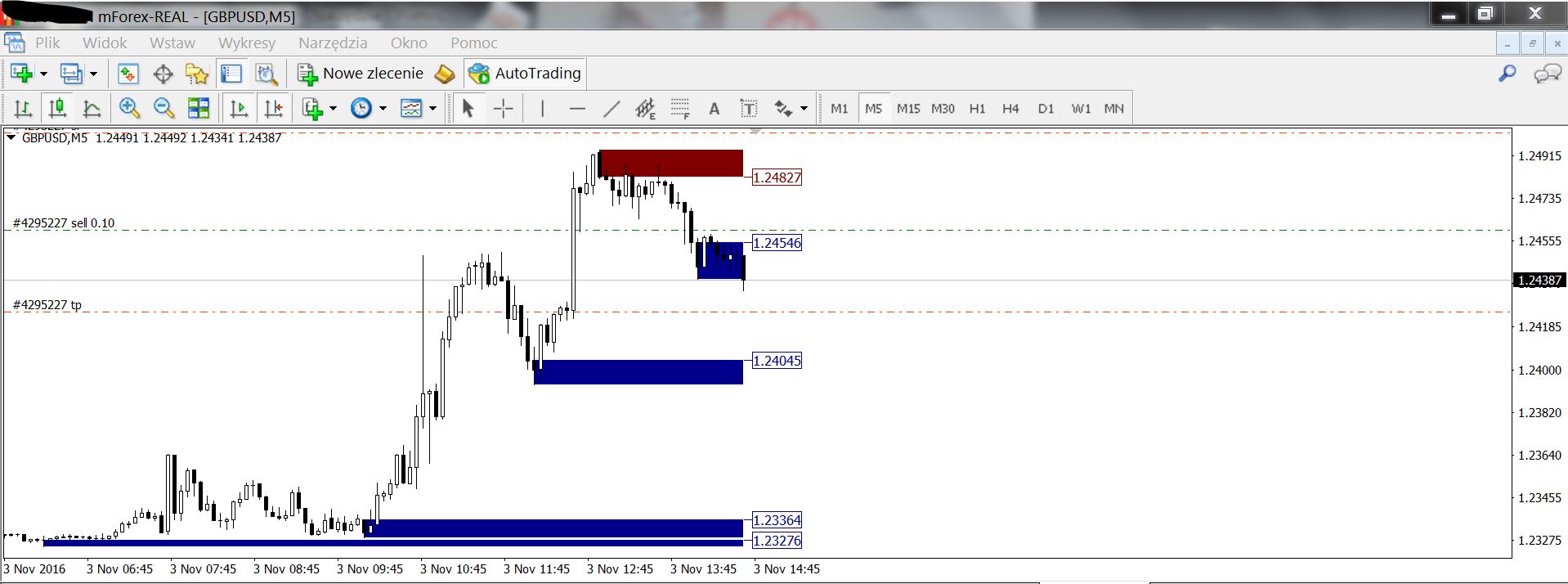Image resolution: width=1568 pixels, height=584 pixels.
Task: Open the Narzędzia menu
Action: tap(333, 43)
